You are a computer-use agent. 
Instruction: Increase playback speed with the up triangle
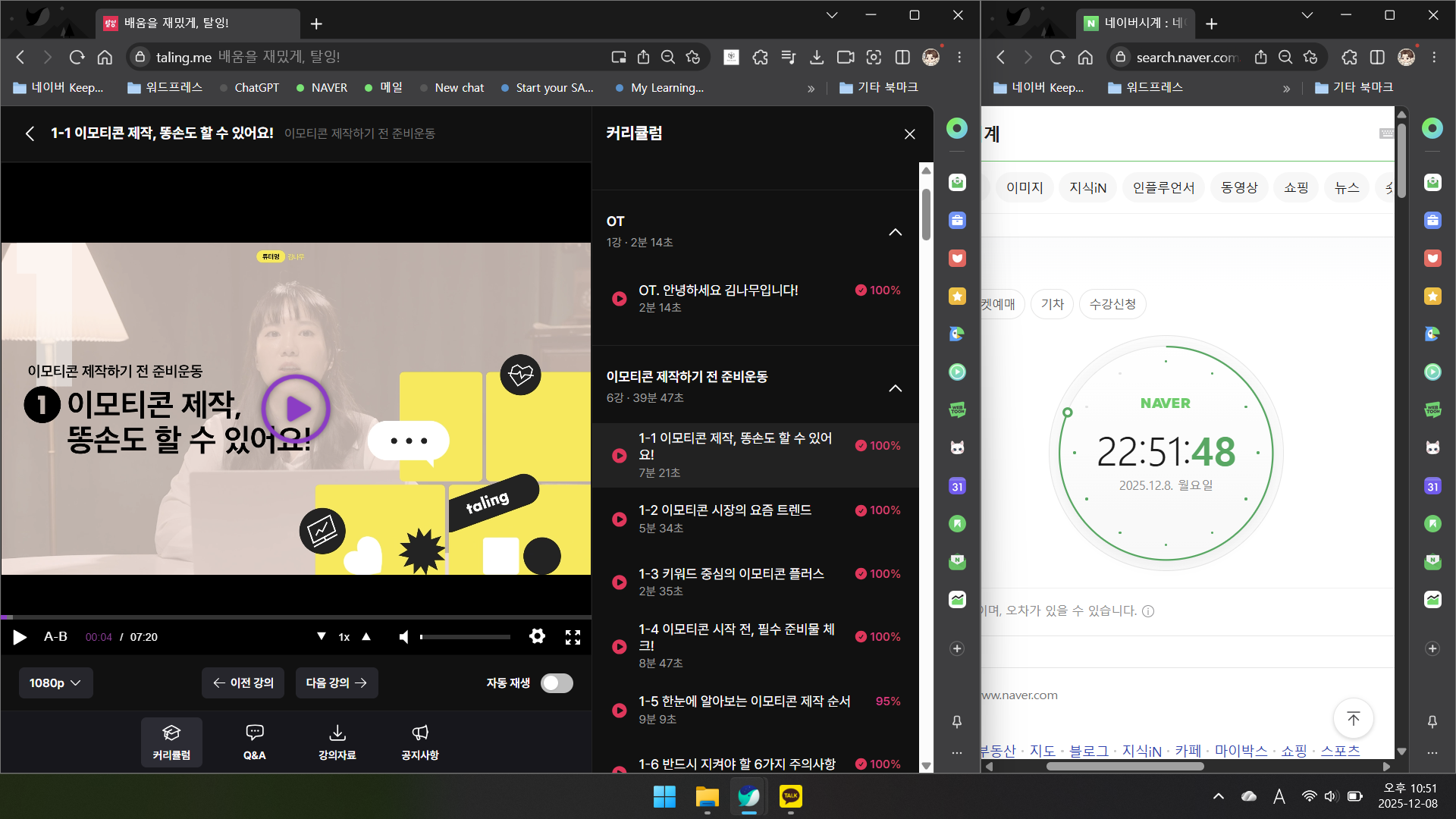pos(366,637)
